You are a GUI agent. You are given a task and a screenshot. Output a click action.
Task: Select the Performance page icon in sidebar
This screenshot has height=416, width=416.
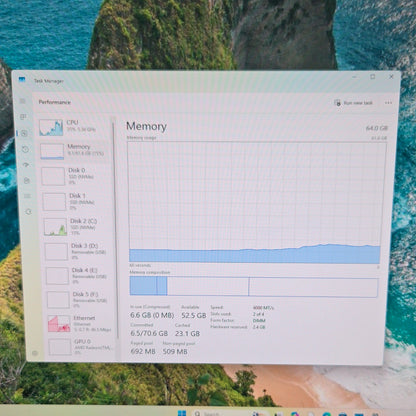coord(24,133)
